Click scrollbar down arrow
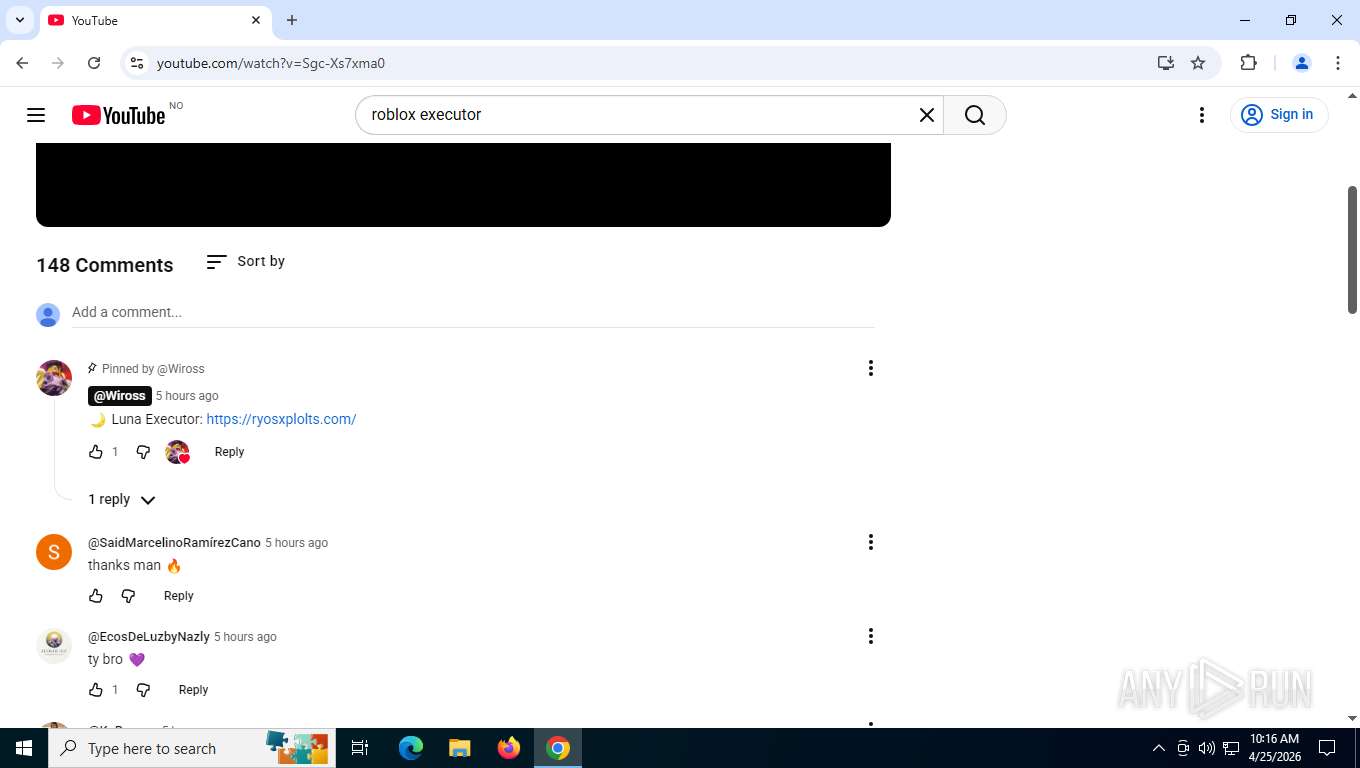 (1352, 718)
